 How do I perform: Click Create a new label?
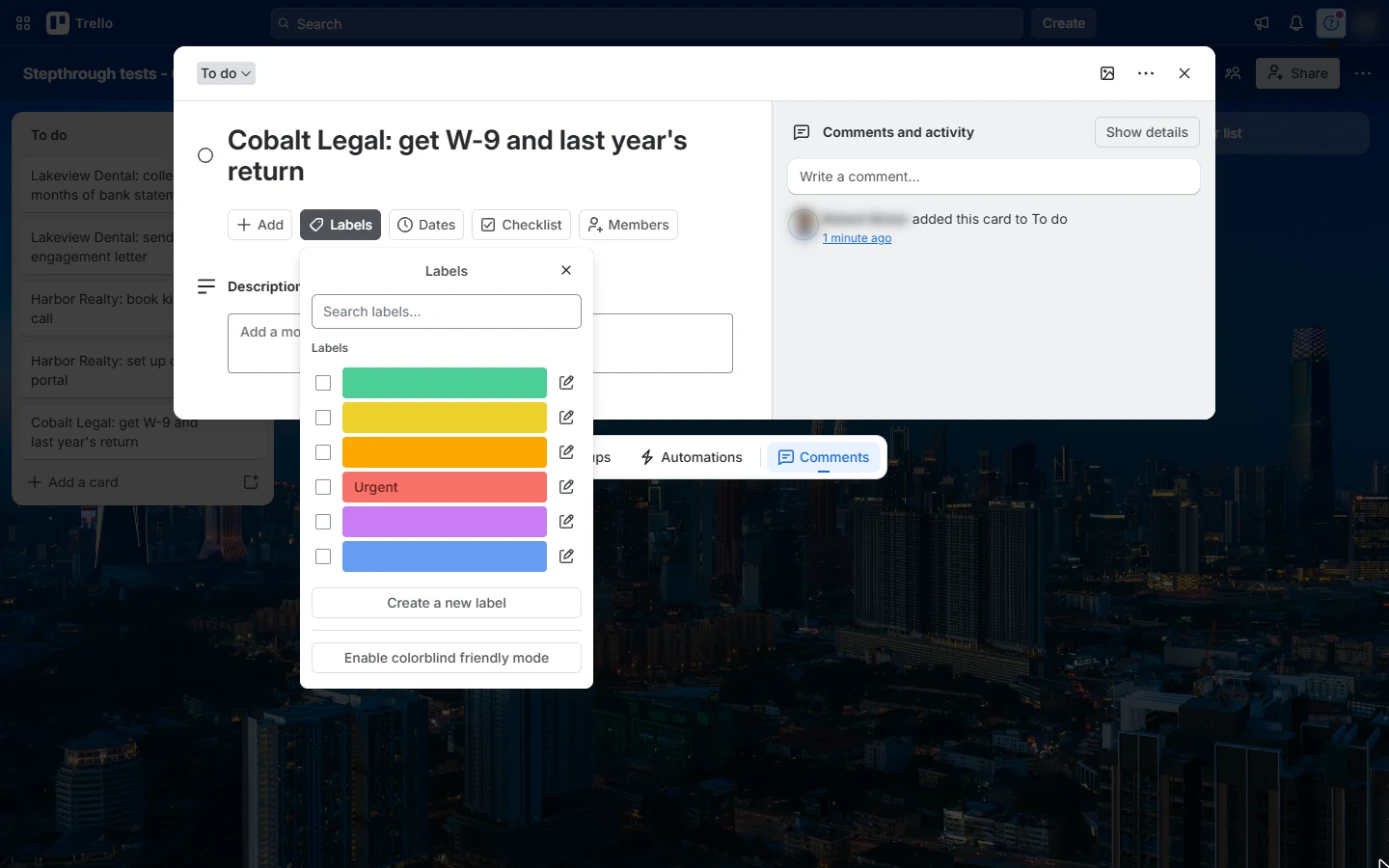tap(446, 603)
